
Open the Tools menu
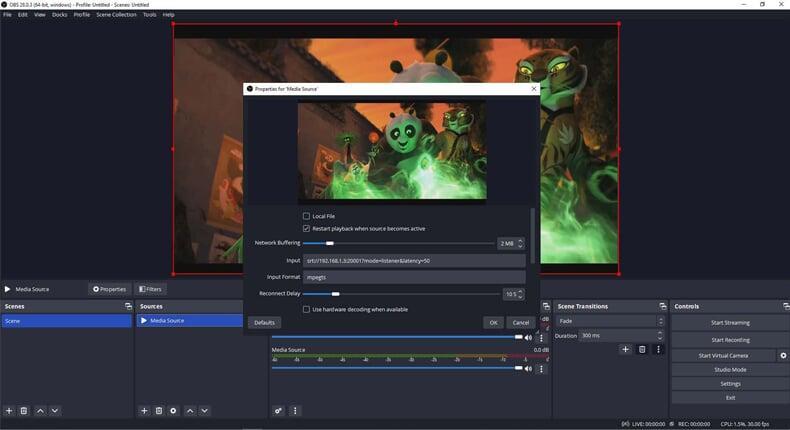click(150, 15)
